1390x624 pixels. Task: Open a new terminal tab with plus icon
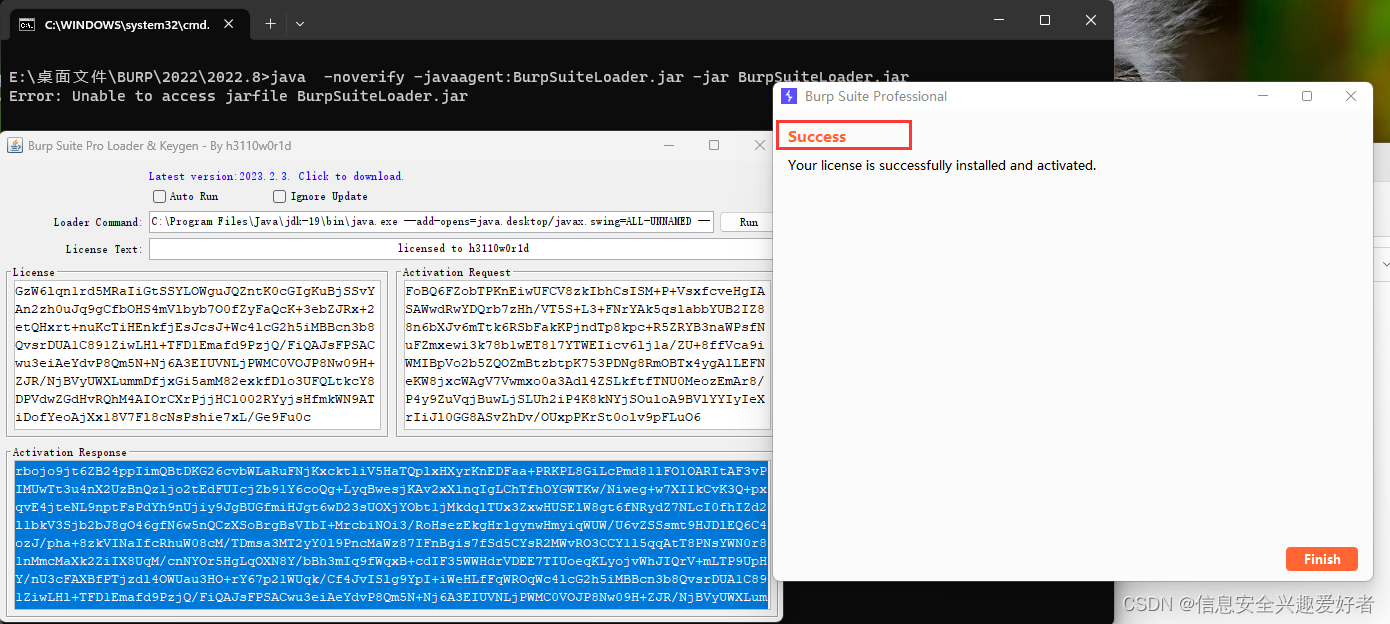pos(270,23)
